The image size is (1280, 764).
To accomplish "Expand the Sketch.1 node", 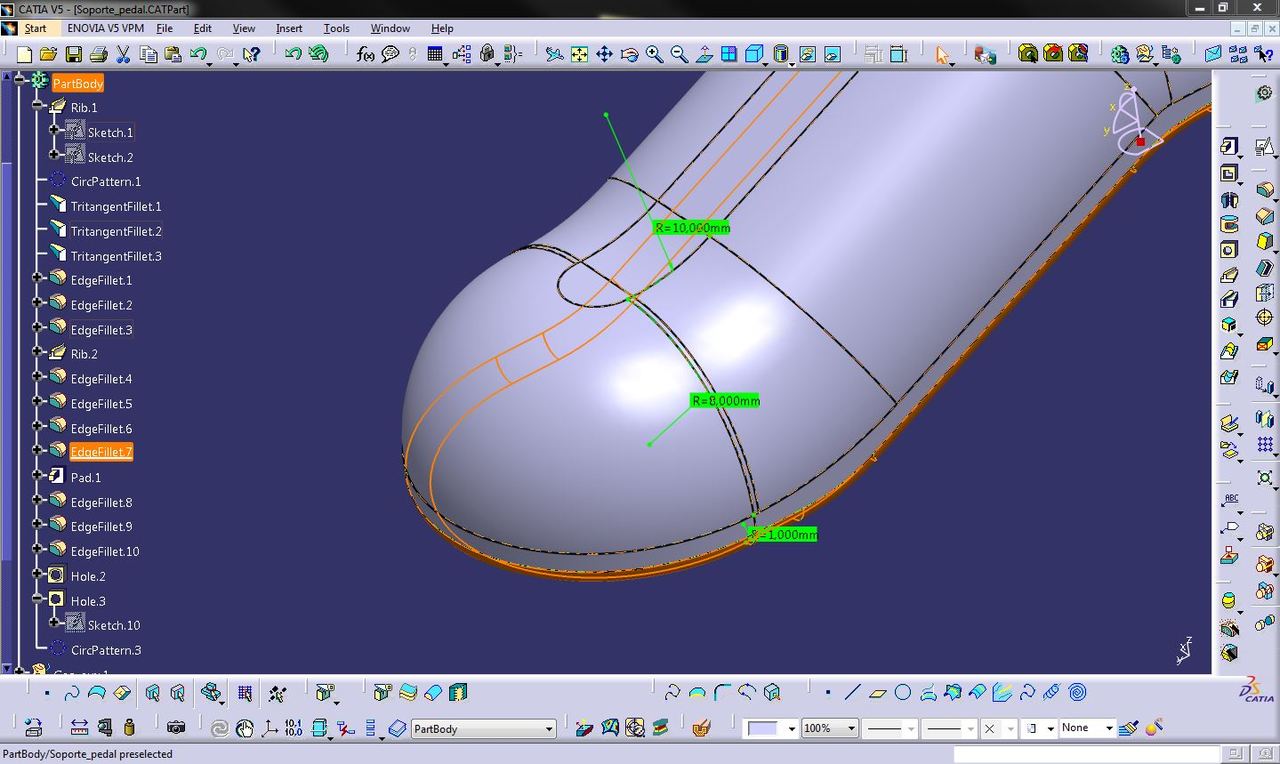I will click(x=55, y=129).
